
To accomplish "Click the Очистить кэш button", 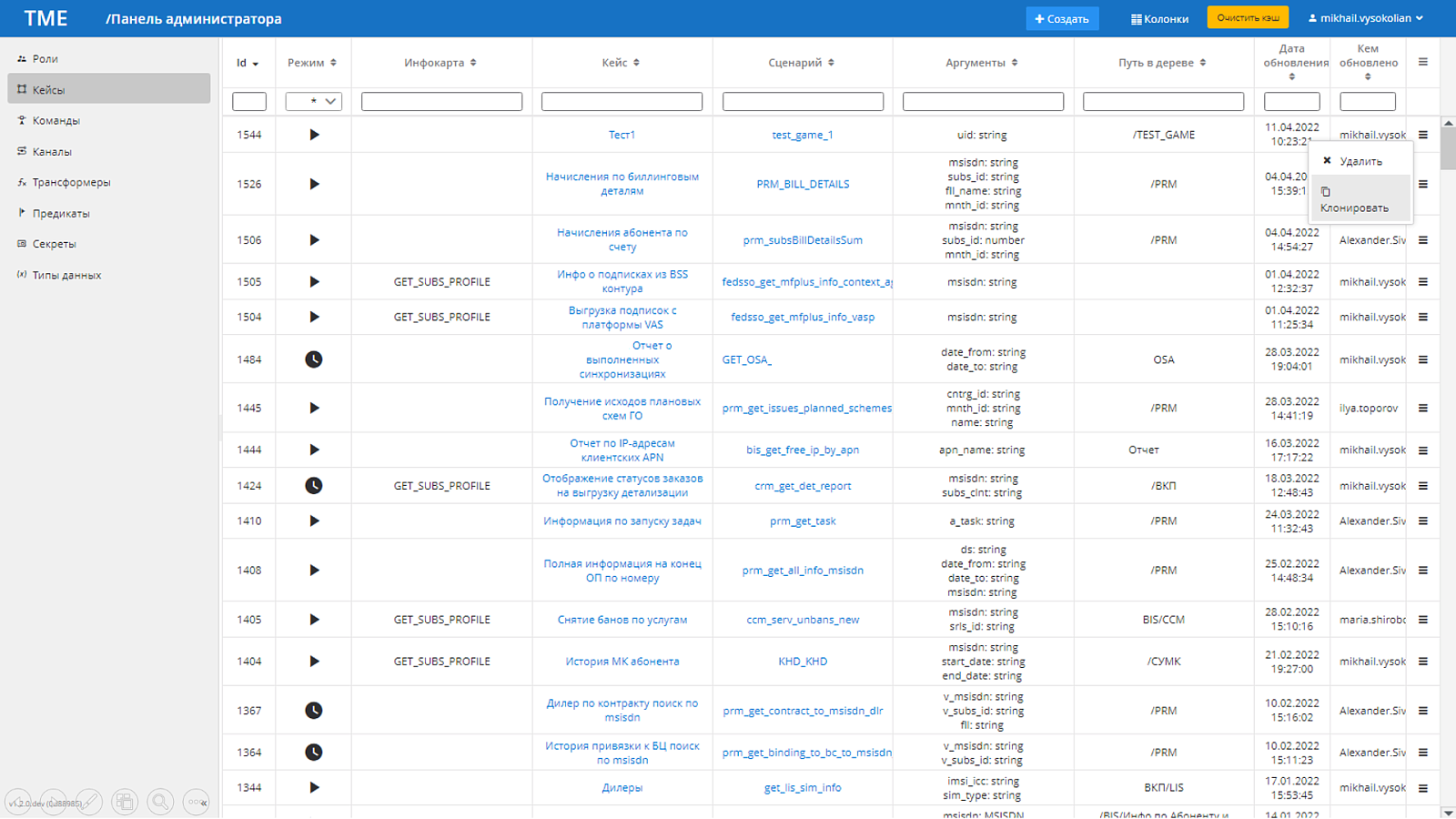I will pos(1248,17).
